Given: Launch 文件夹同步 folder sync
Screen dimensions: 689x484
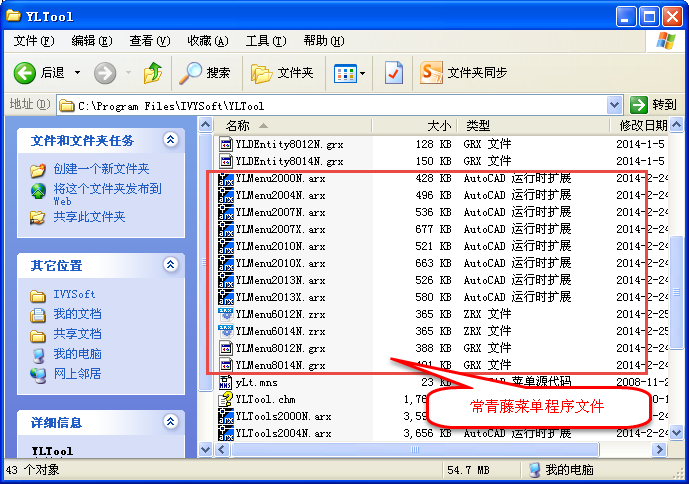Looking at the screenshot, I should click(463, 73).
